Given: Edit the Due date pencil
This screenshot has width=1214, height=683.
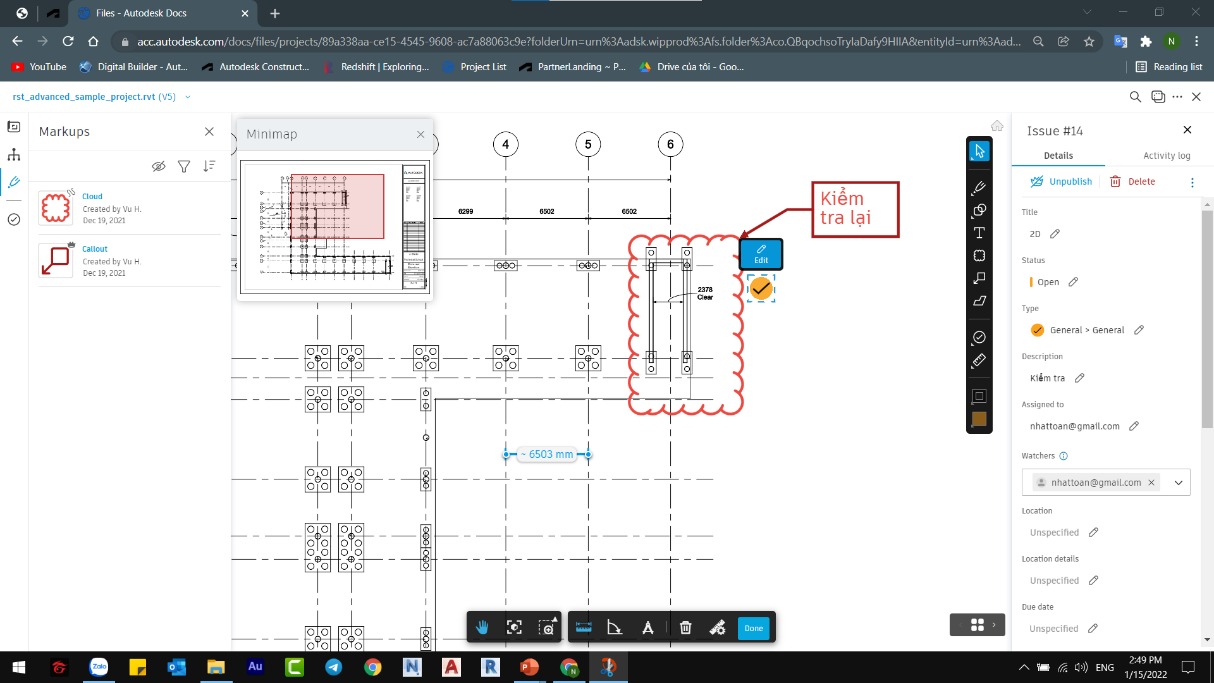Looking at the screenshot, I should 1093,629.
